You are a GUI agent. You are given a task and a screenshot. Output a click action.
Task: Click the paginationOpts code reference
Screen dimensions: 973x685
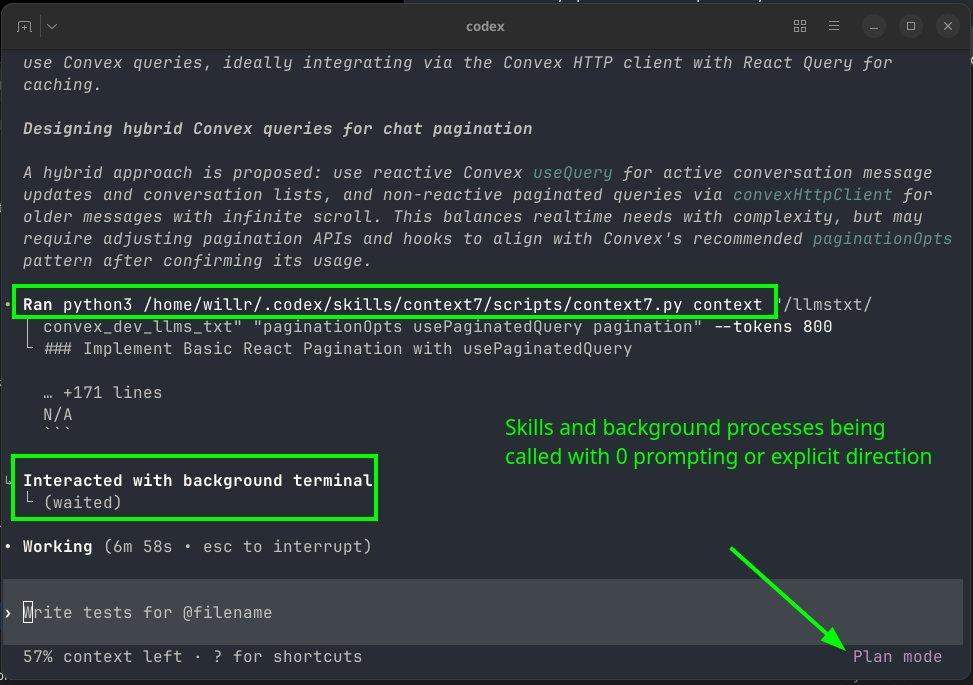pos(882,239)
